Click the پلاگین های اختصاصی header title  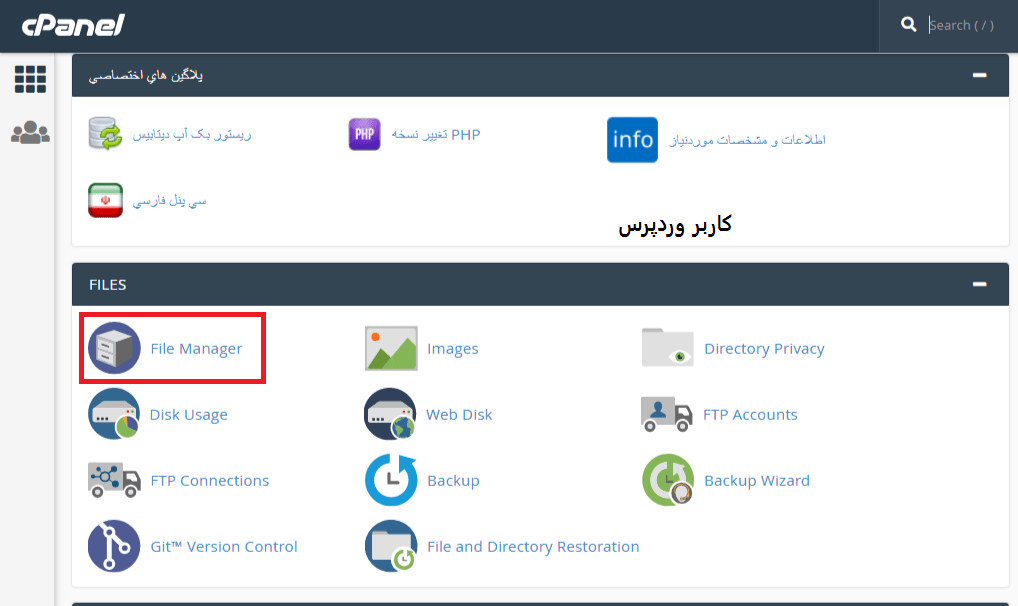pyautogui.click(x=145, y=76)
